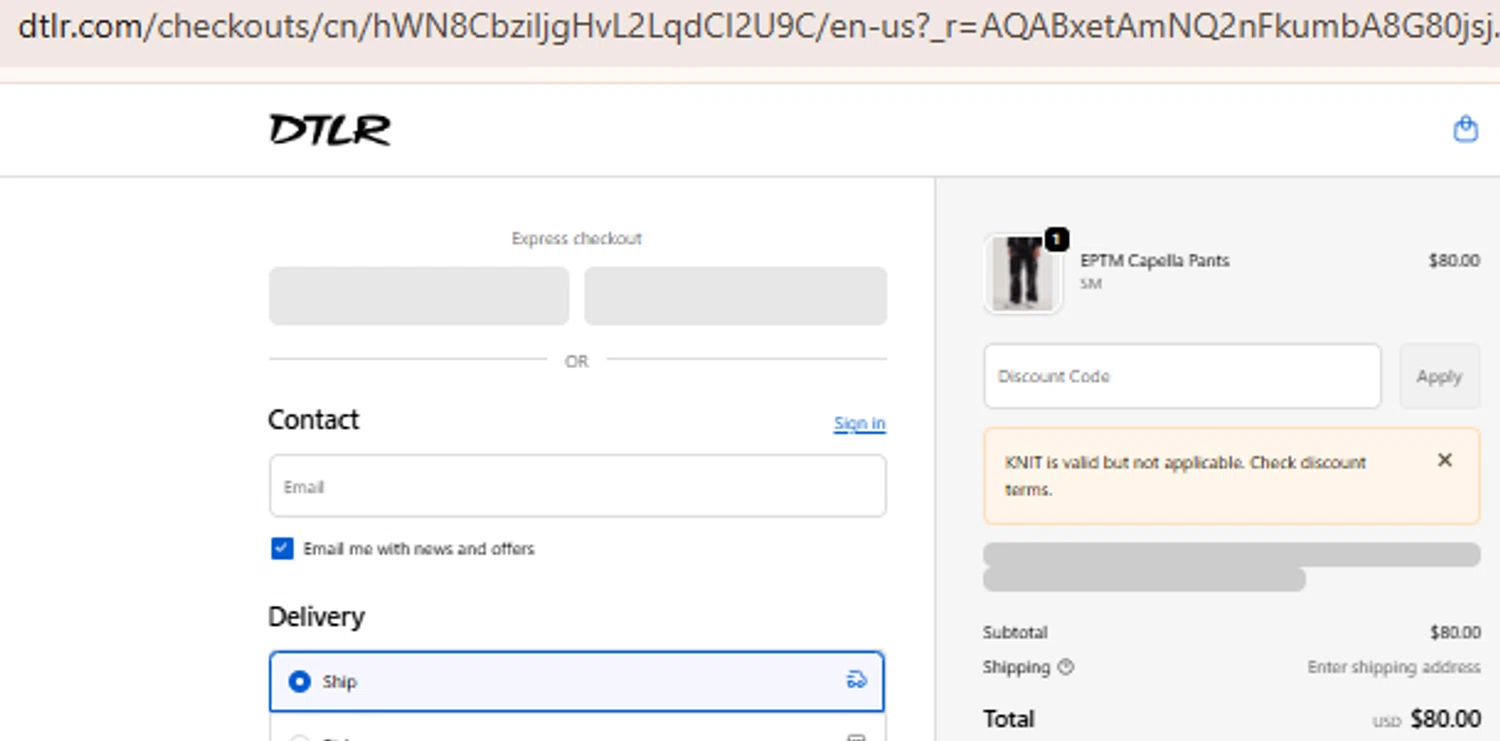Click the Shipping help question mark icon
Screen dimensions: 1500x741
click(1065, 667)
